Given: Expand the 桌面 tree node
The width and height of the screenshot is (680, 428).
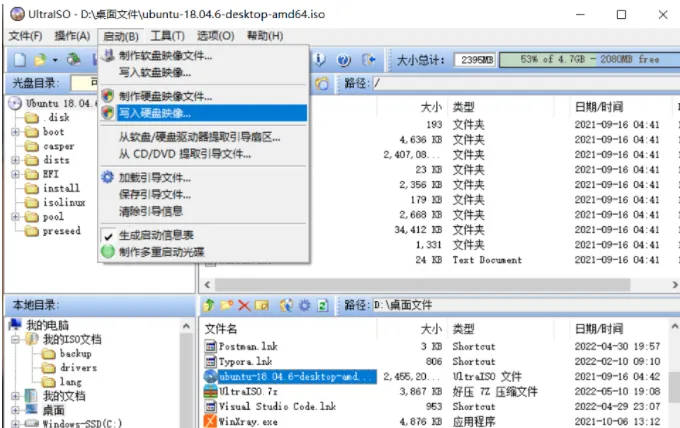Looking at the screenshot, I should pos(16,410).
